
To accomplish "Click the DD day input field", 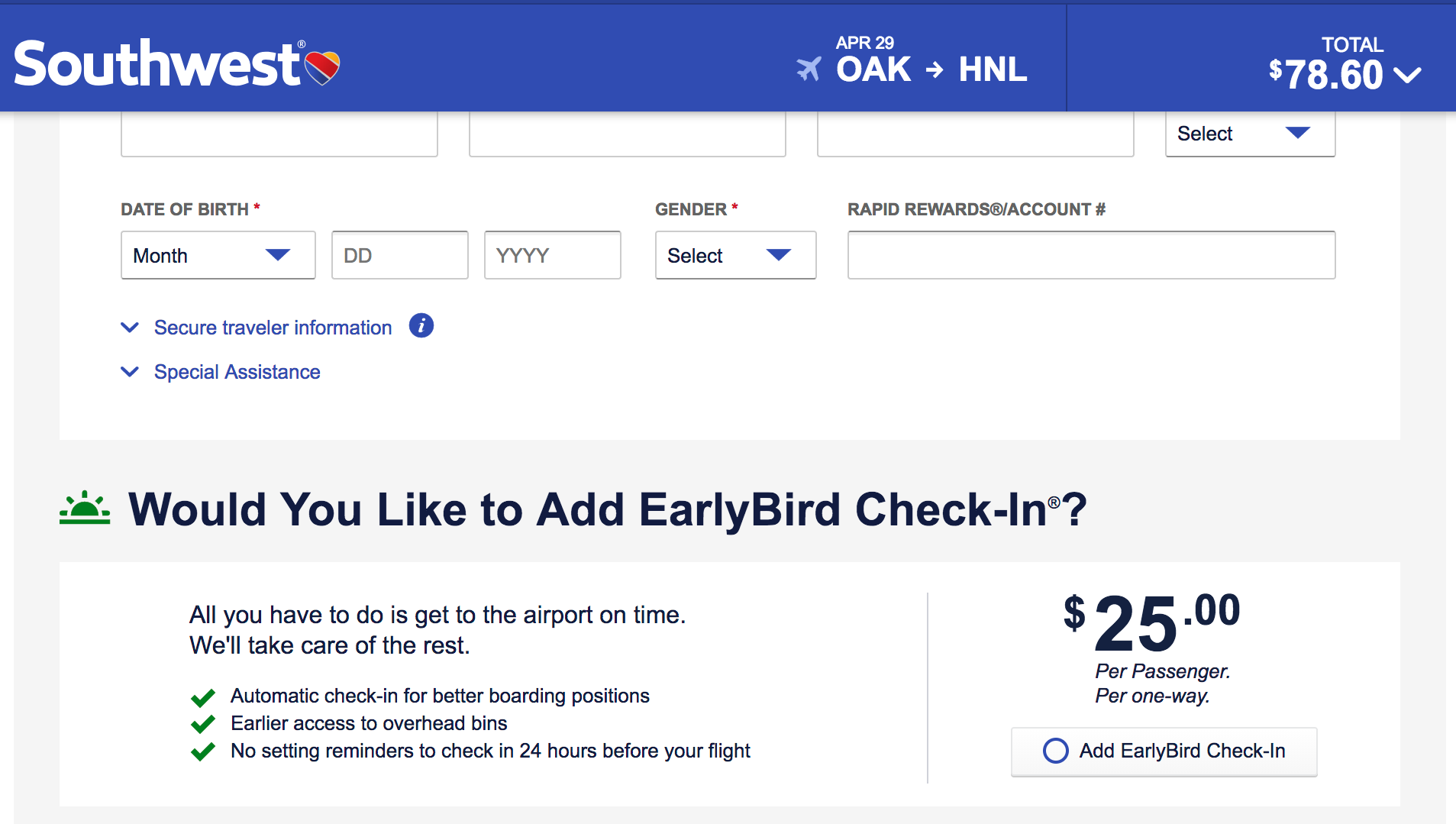I will tap(400, 255).
